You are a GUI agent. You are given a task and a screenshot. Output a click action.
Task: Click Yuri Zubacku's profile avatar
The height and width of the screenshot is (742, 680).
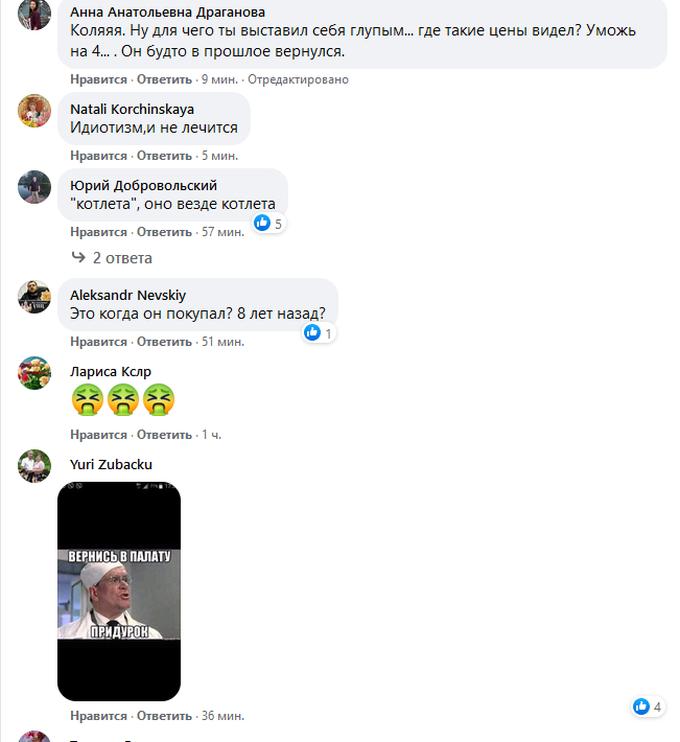(x=34, y=466)
